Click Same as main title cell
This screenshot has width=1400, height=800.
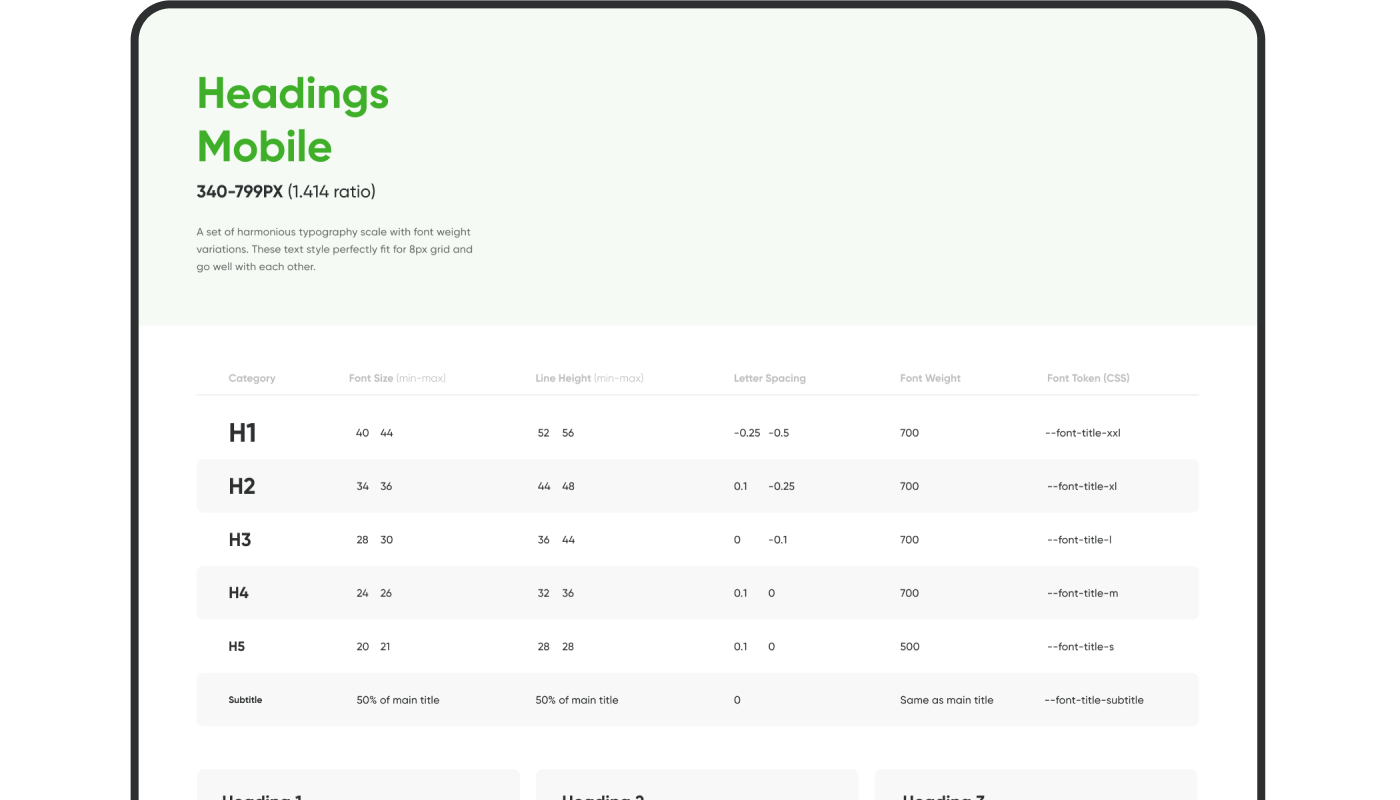tap(946, 700)
